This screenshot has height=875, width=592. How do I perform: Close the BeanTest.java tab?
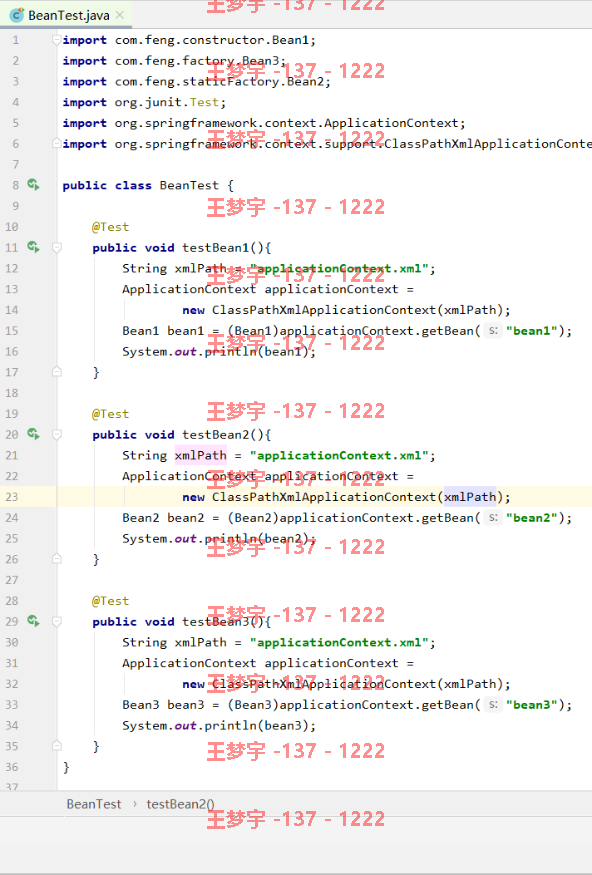point(119,15)
